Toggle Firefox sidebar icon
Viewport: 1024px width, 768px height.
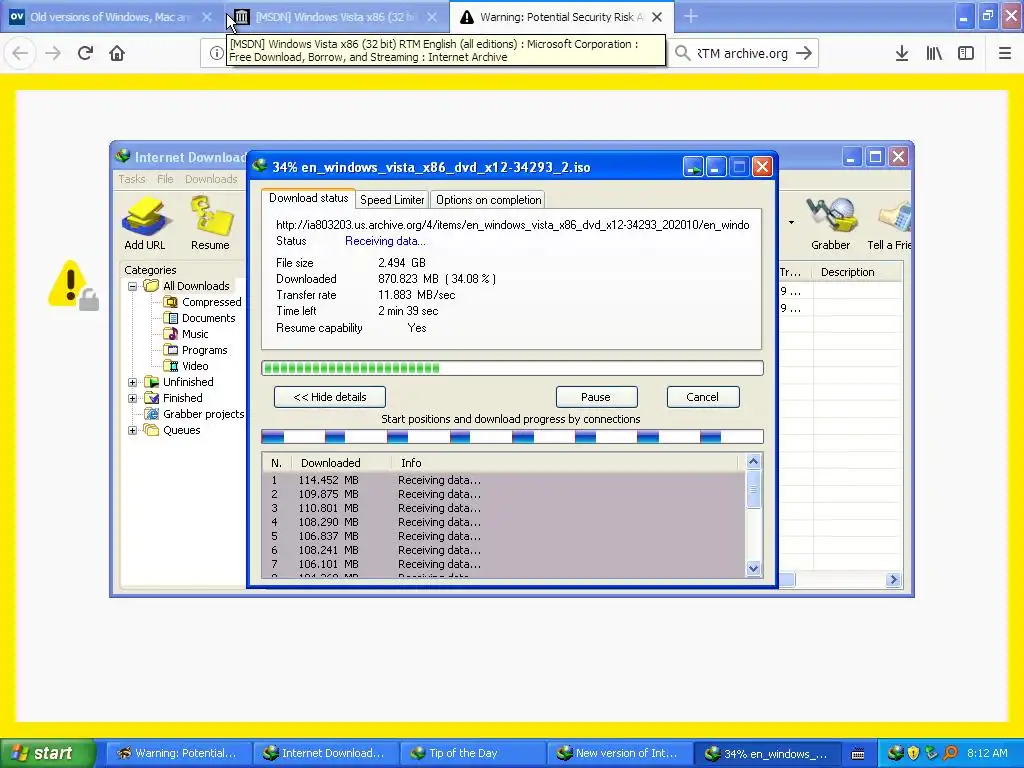966,54
